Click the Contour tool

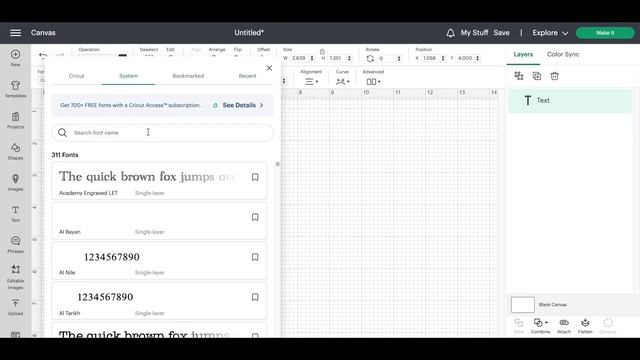(608, 326)
